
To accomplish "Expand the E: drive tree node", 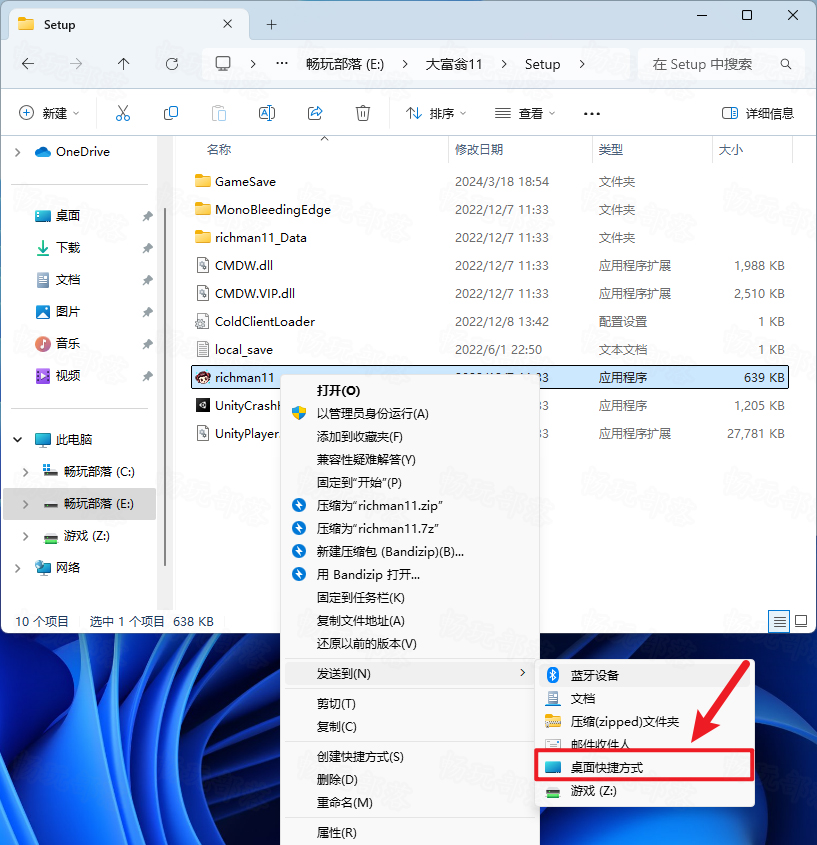I will (25, 504).
